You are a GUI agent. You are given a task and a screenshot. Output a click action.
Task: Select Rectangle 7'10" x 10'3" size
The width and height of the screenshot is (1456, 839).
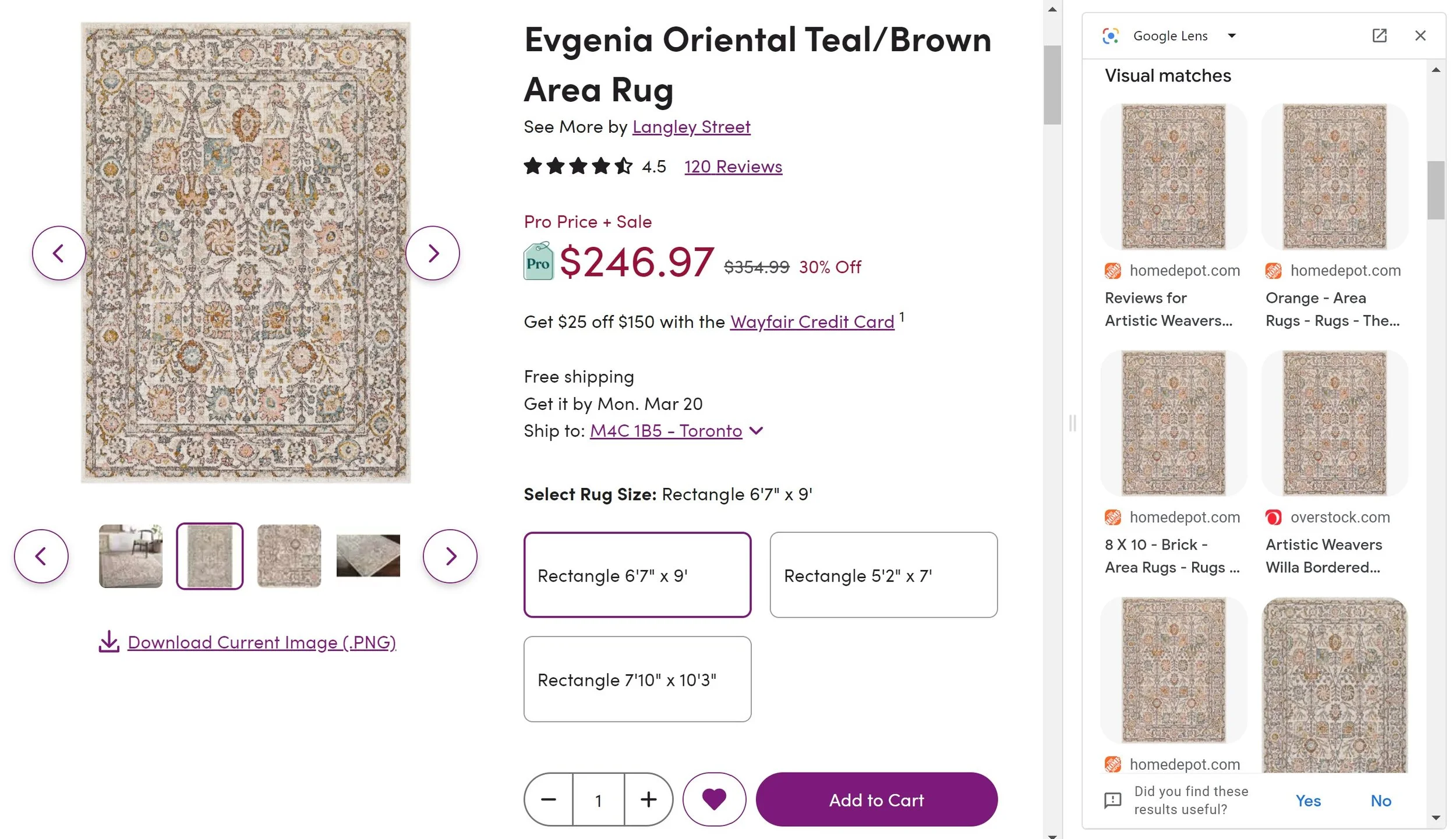pos(637,679)
